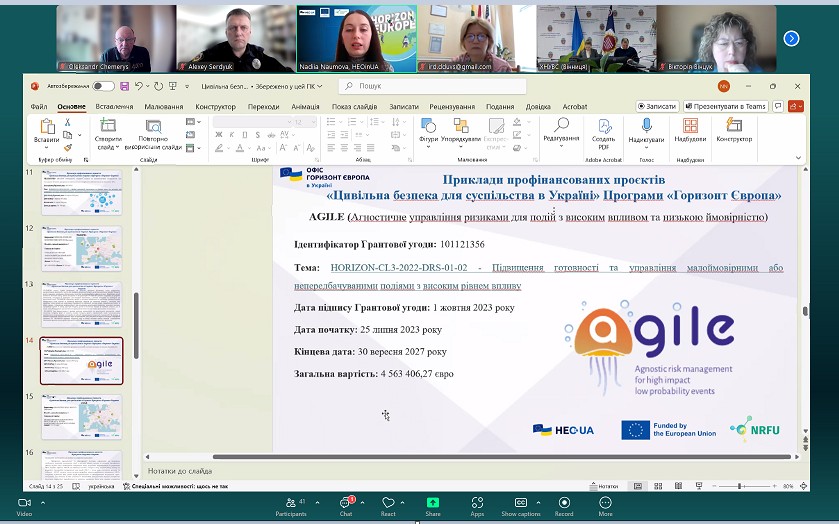Screen dimensions: 839x524
Task: Open the Редагування magnifier menu
Action: 561,132
